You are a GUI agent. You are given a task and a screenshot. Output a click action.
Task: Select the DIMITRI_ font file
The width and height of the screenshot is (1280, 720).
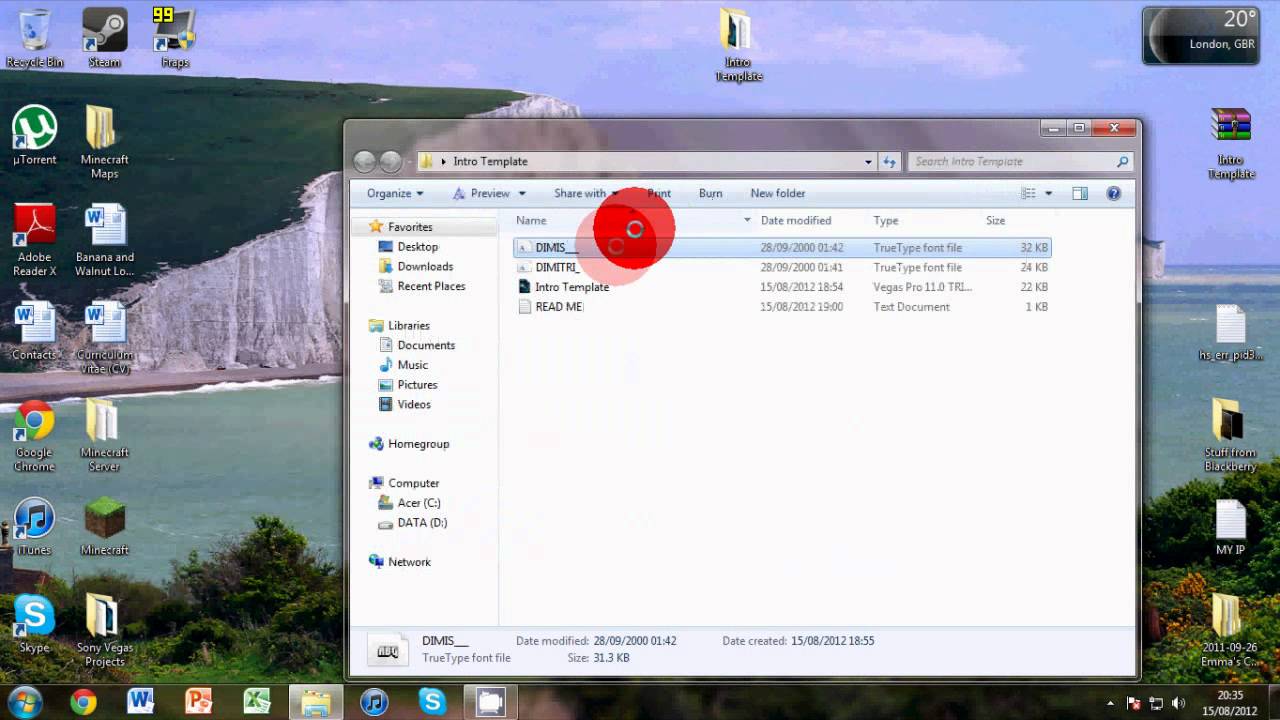(x=782, y=267)
